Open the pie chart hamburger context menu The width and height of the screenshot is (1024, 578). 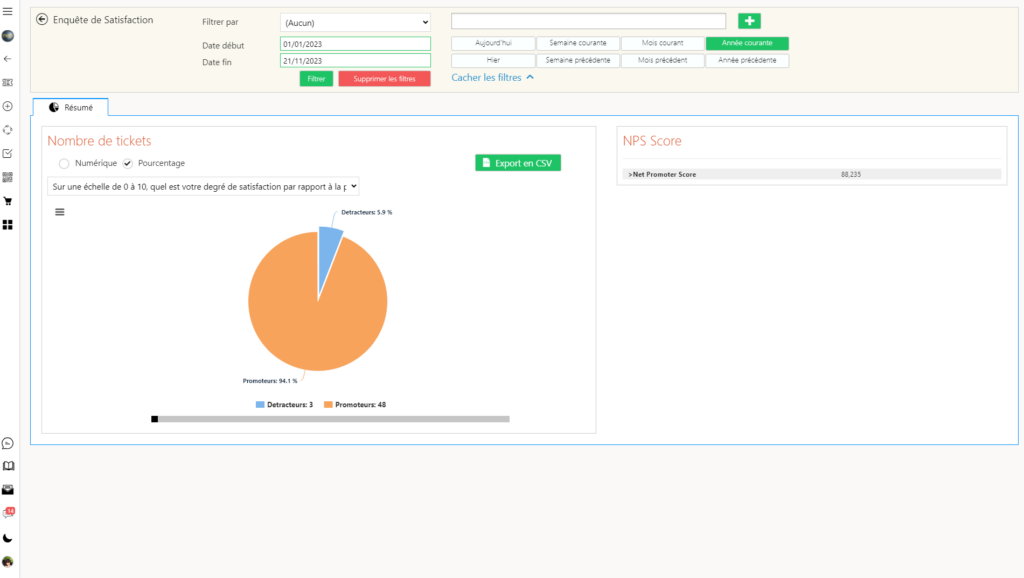click(59, 212)
